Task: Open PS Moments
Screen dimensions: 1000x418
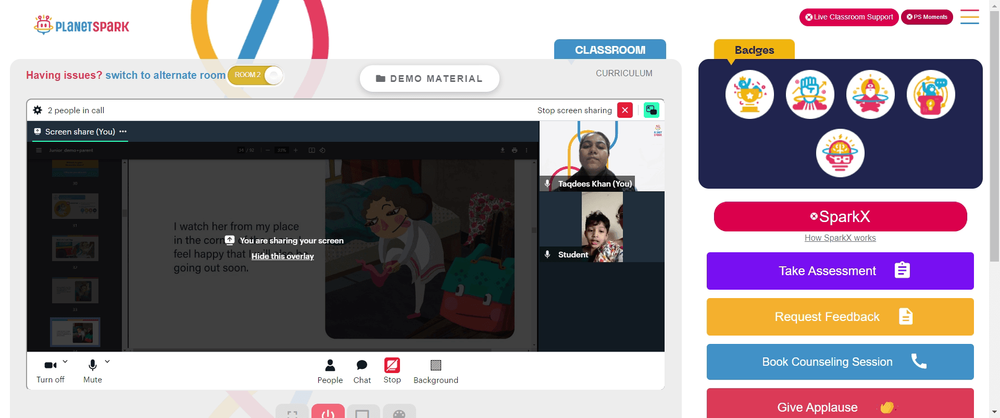Action: 927,17
